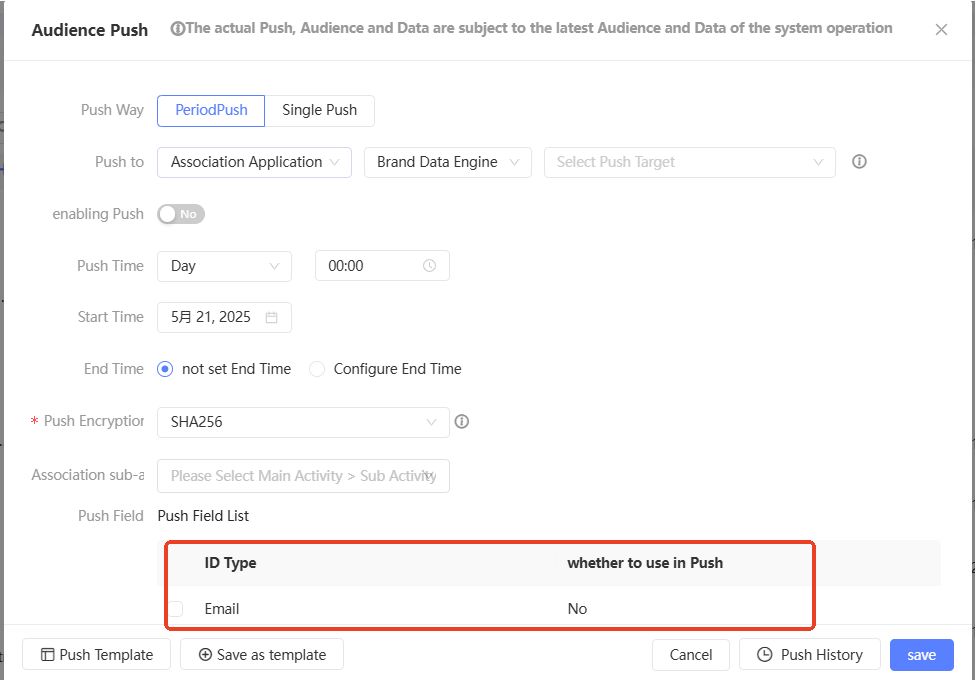This screenshot has height=680, width=976.
Task: Switch to the Single Push tab
Action: [x=319, y=110]
